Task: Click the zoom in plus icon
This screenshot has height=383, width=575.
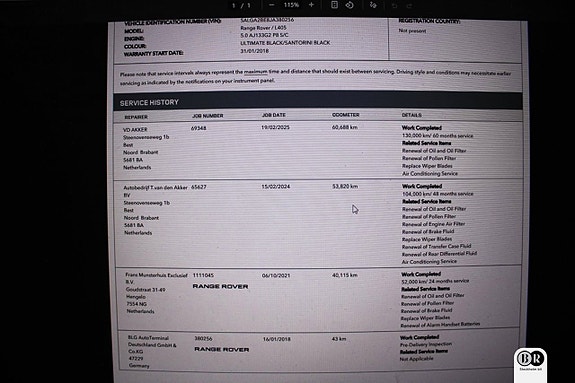Action: point(311,5)
